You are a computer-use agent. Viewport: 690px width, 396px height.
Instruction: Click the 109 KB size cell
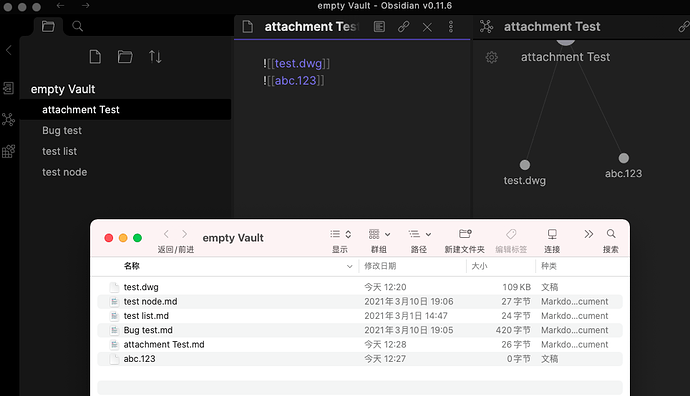517,287
